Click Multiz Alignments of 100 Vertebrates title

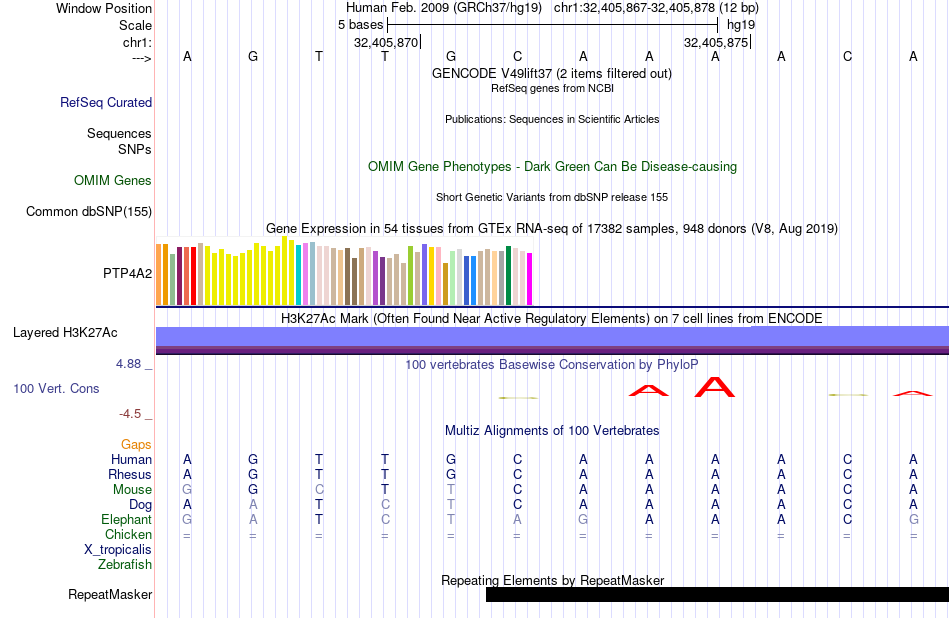coord(552,431)
